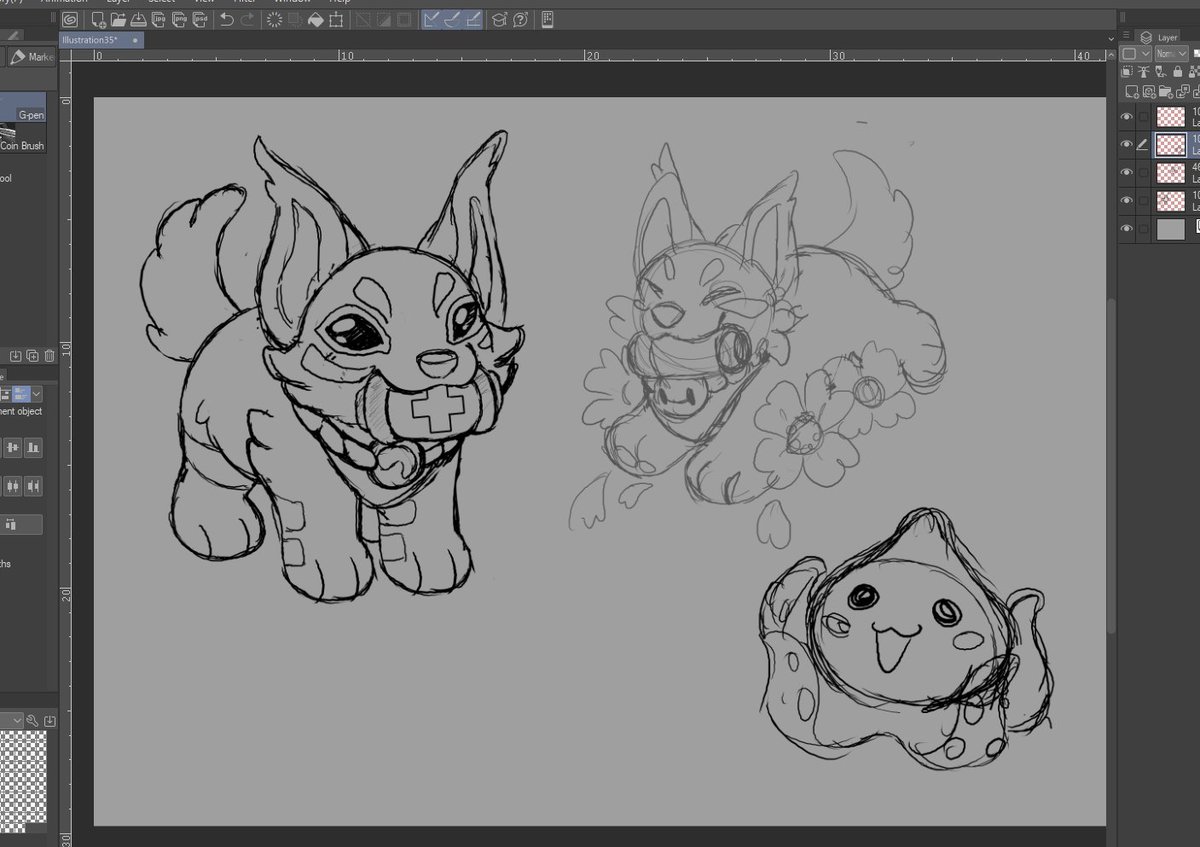The height and width of the screenshot is (847, 1200).
Task: Open the Layer palette hamburger menu
Action: pos(1126,35)
